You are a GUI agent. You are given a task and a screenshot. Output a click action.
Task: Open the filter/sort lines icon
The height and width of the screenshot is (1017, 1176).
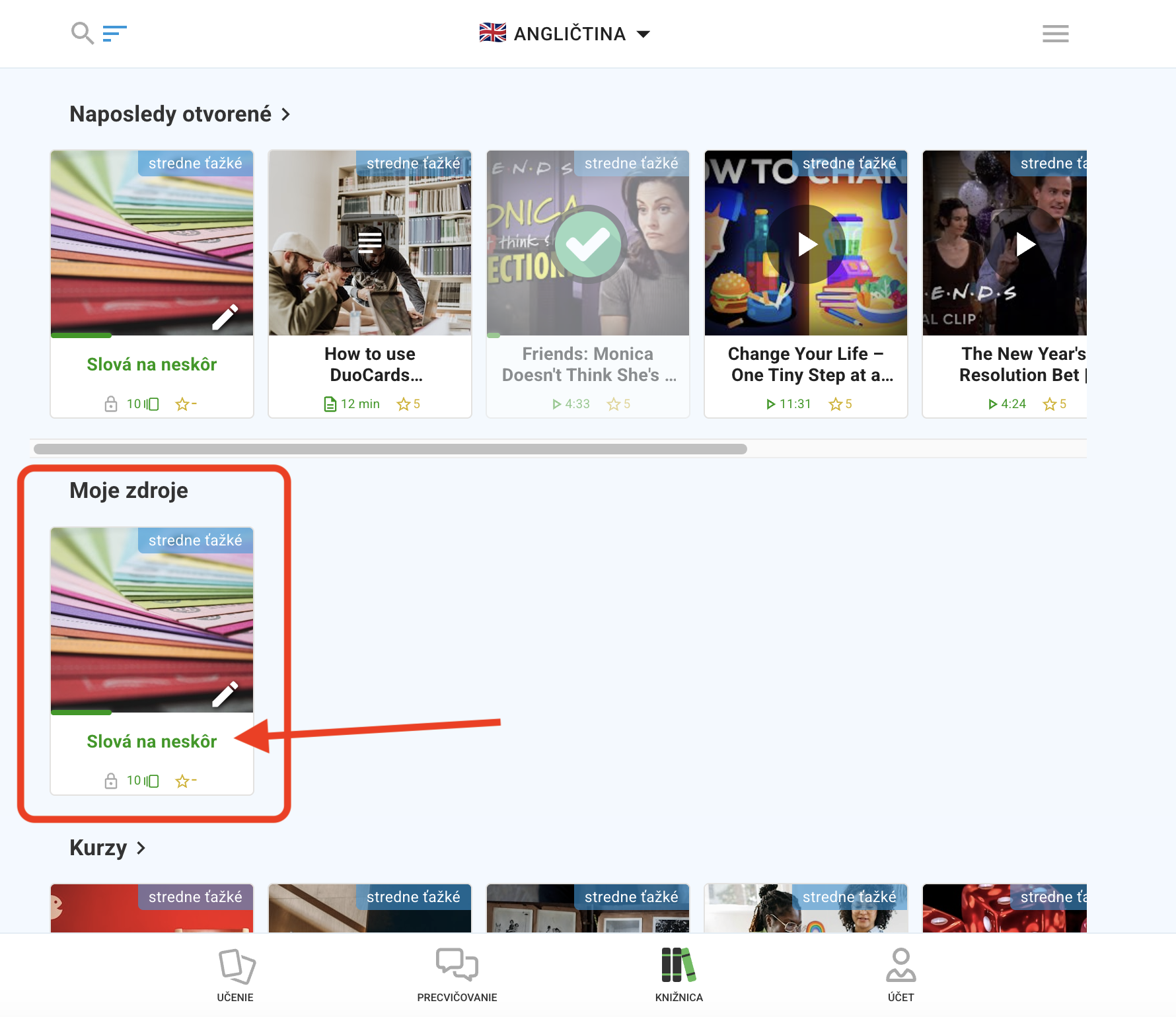pyautogui.click(x=114, y=33)
